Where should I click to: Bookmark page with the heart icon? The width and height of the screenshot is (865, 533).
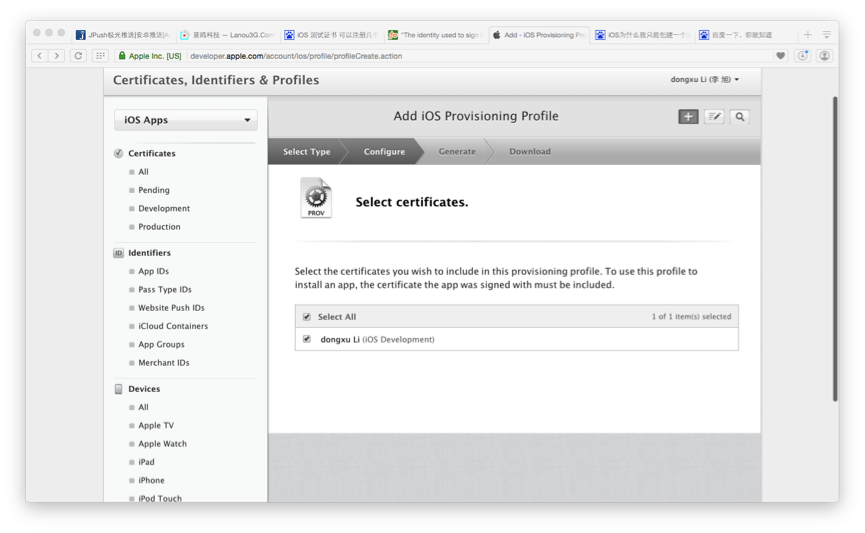(781, 56)
